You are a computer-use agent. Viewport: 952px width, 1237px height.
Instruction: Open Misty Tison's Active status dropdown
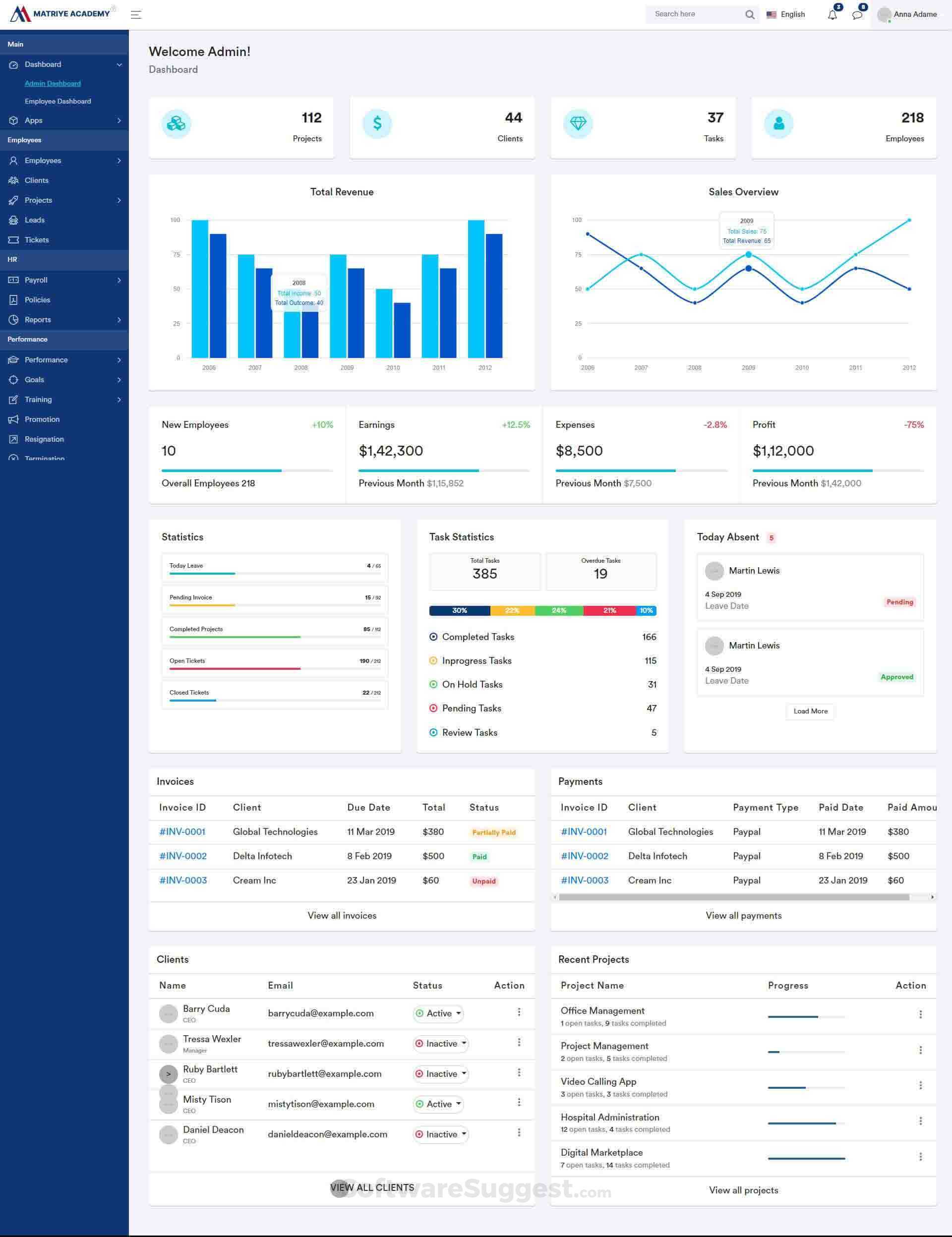coord(438,1104)
